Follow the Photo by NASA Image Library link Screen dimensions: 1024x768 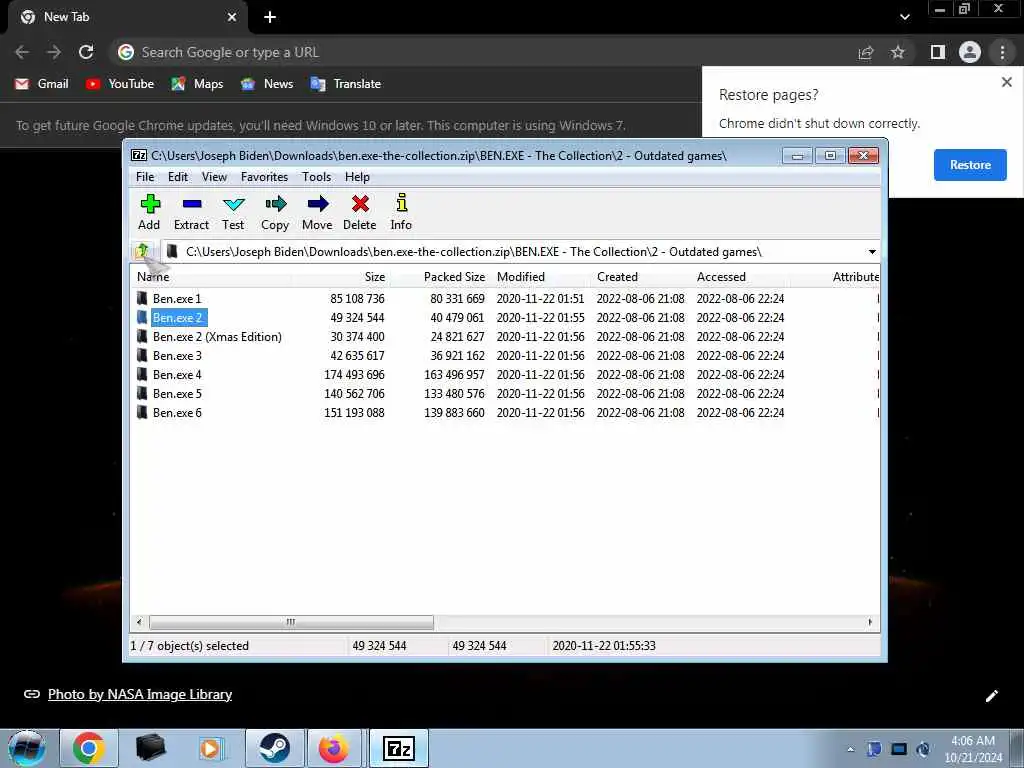click(x=140, y=694)
